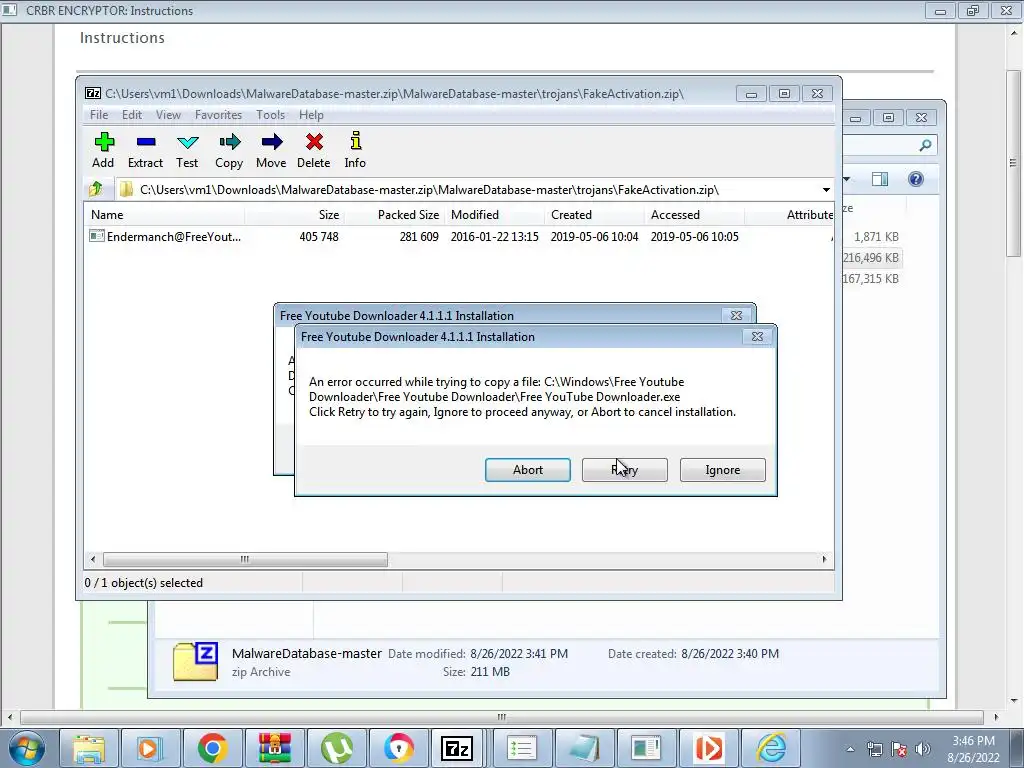Select the 216,496 KB file size entry
This screenshot has width=1024, height=768.
871,258
